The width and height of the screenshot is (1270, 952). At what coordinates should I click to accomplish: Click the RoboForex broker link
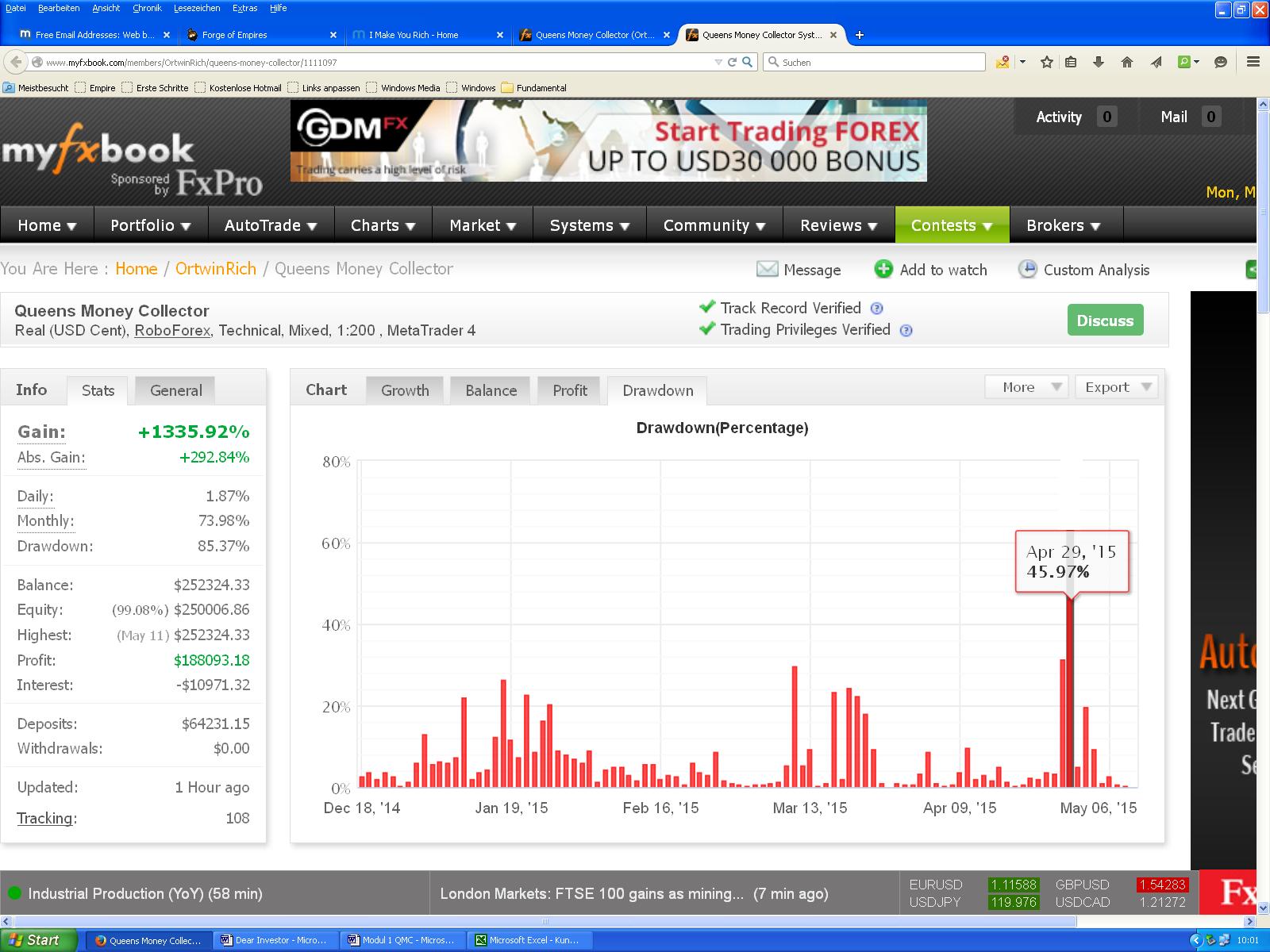pyautogui.click(x=172, y=331)
